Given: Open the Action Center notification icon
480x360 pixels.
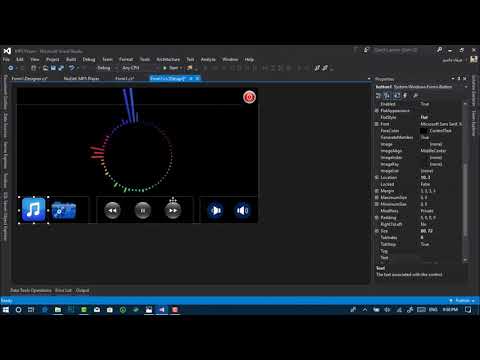Looking at the screenshot, I should (468, 310).
